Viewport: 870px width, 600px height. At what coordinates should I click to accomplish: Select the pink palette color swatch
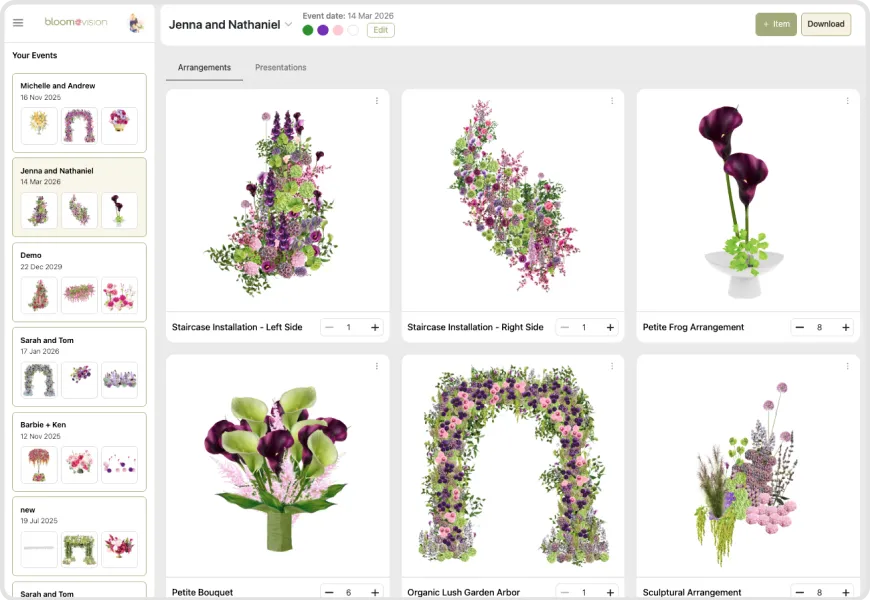coord(338,30)
